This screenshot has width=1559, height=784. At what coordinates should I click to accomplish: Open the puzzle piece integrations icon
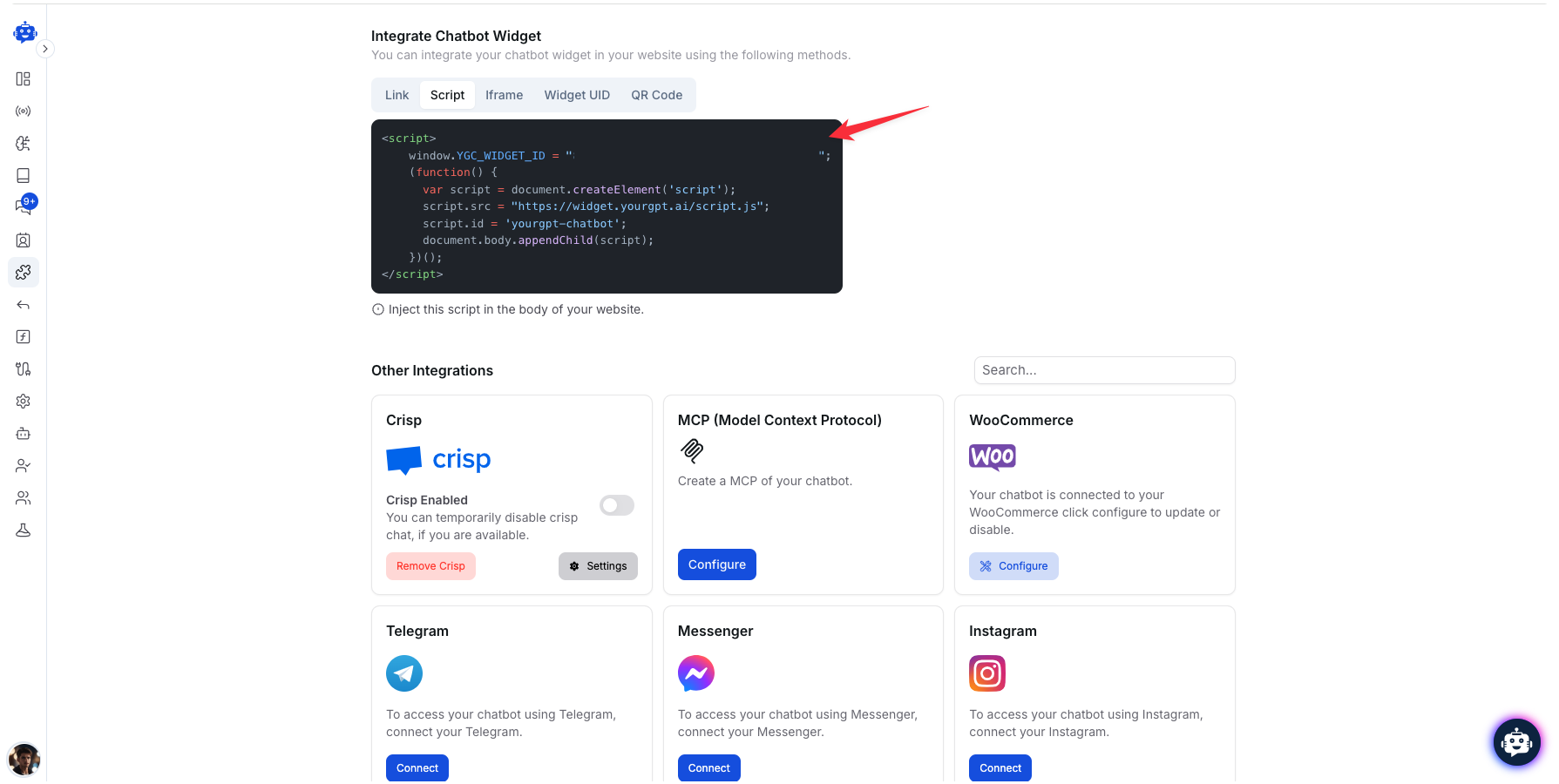(24, 273)
